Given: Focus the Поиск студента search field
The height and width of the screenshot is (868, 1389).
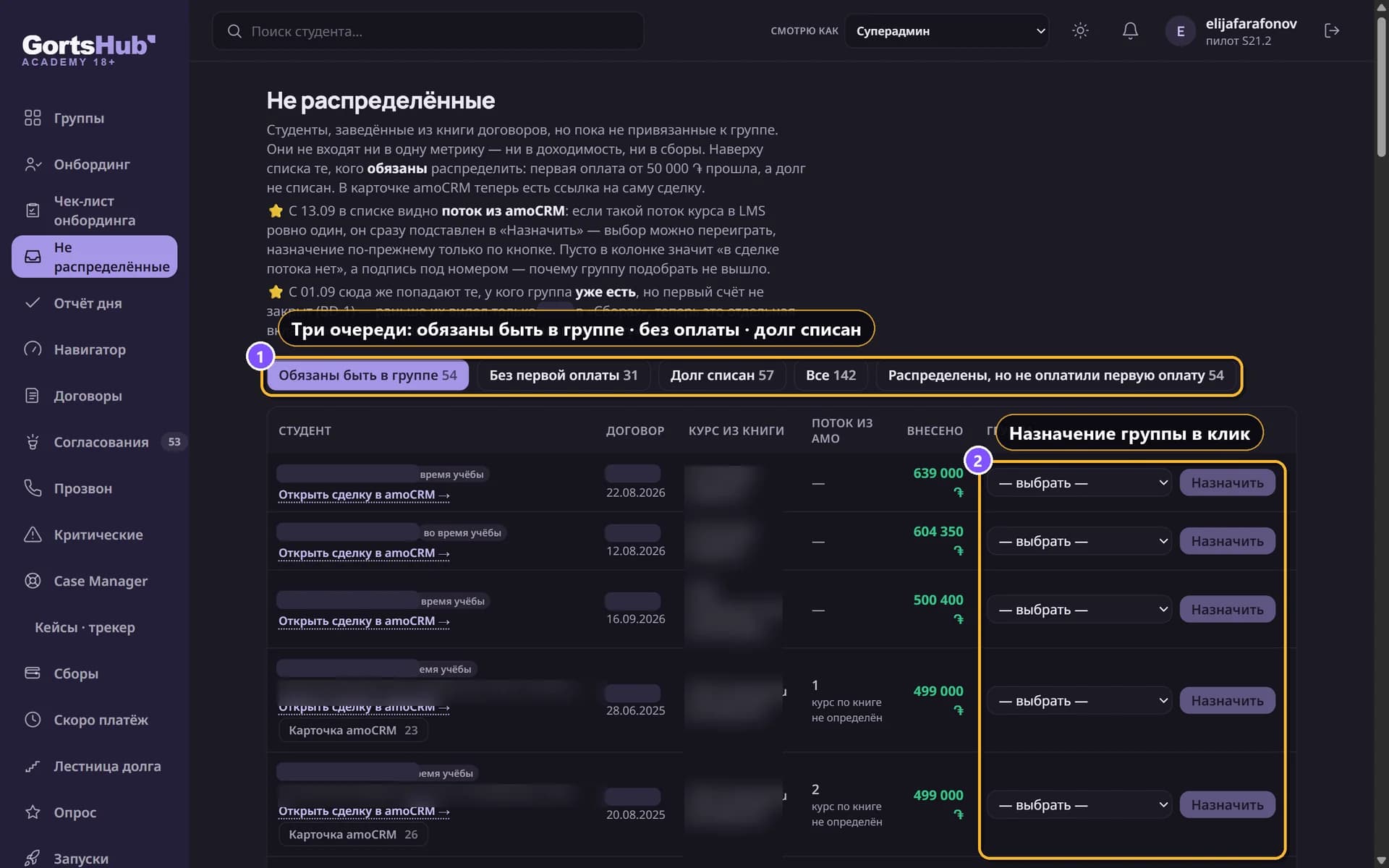Looking at the screenshot, I should point(428,31).
